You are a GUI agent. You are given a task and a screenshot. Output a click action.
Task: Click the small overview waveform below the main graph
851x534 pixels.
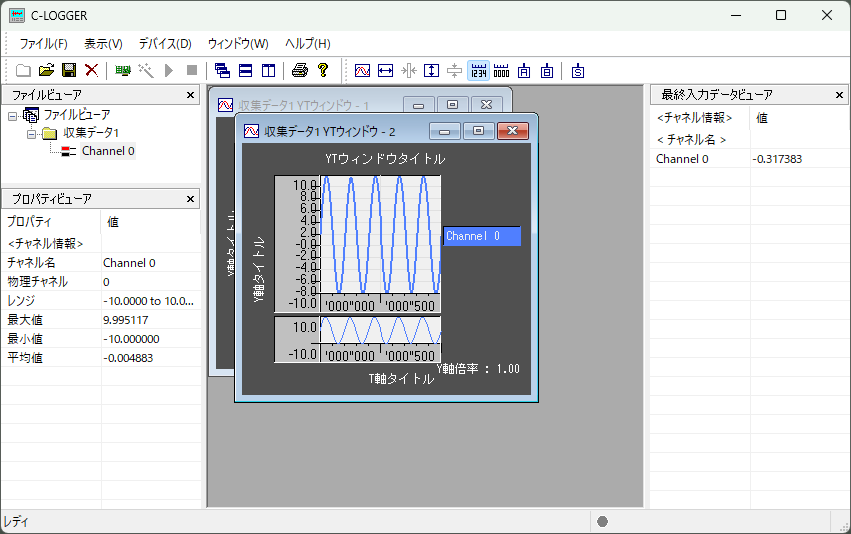tap(380, 329)
